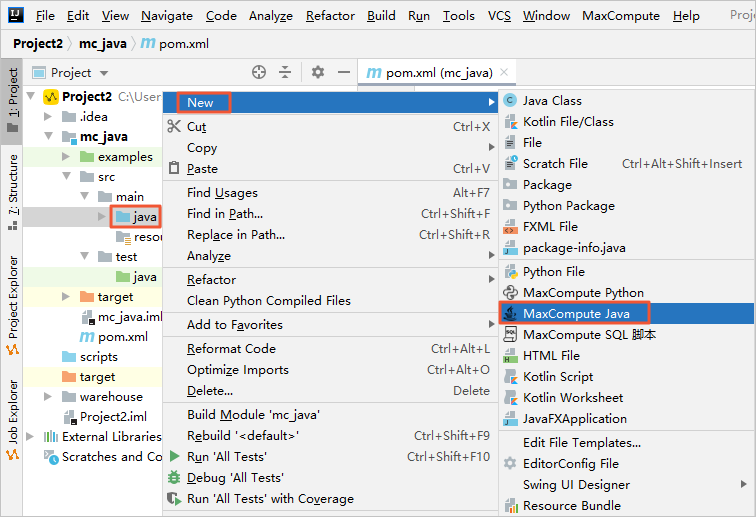Open Add to Favorites submenu

click(330, 325)
